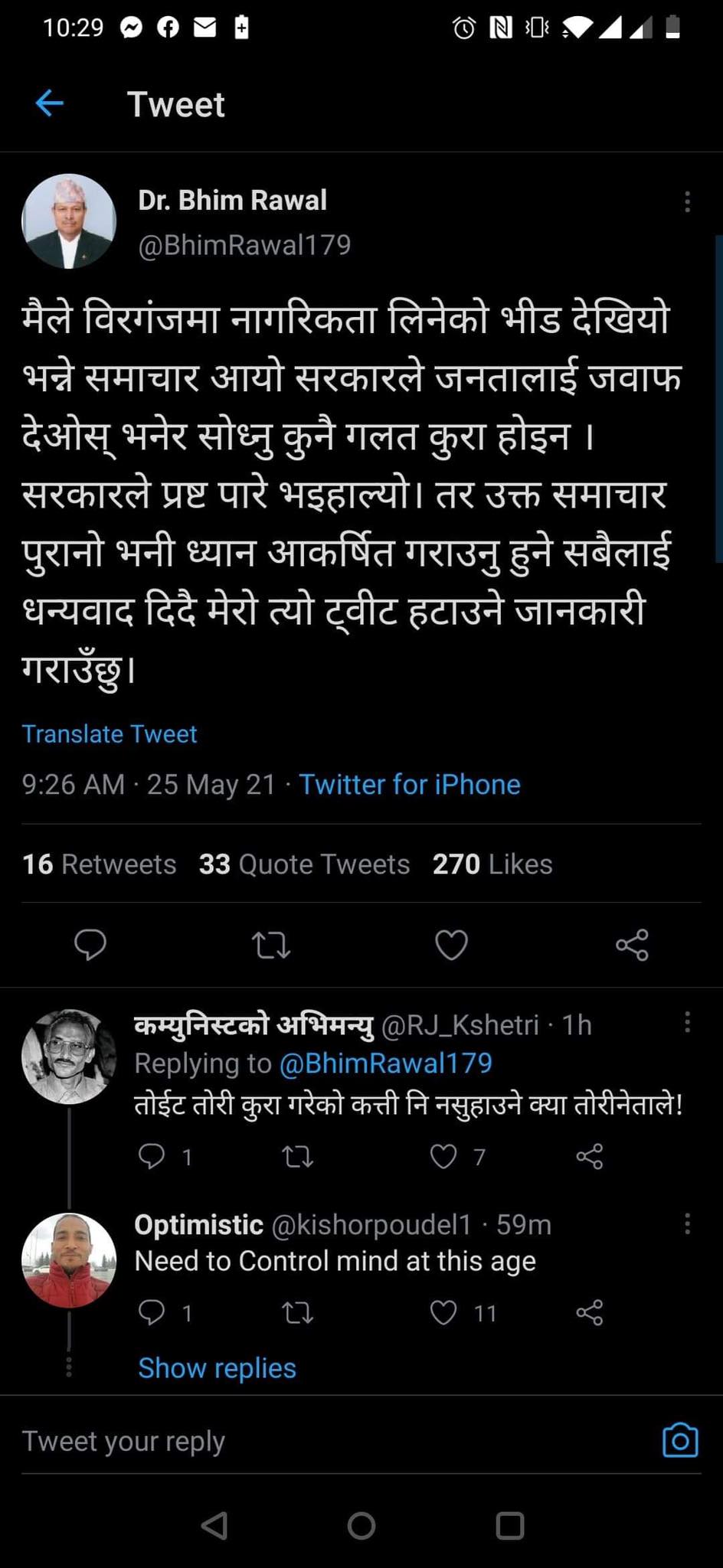The image size is (723, 1568).
Task: Open camera to attach photo to reply
Action: [x=679, y=1440]
